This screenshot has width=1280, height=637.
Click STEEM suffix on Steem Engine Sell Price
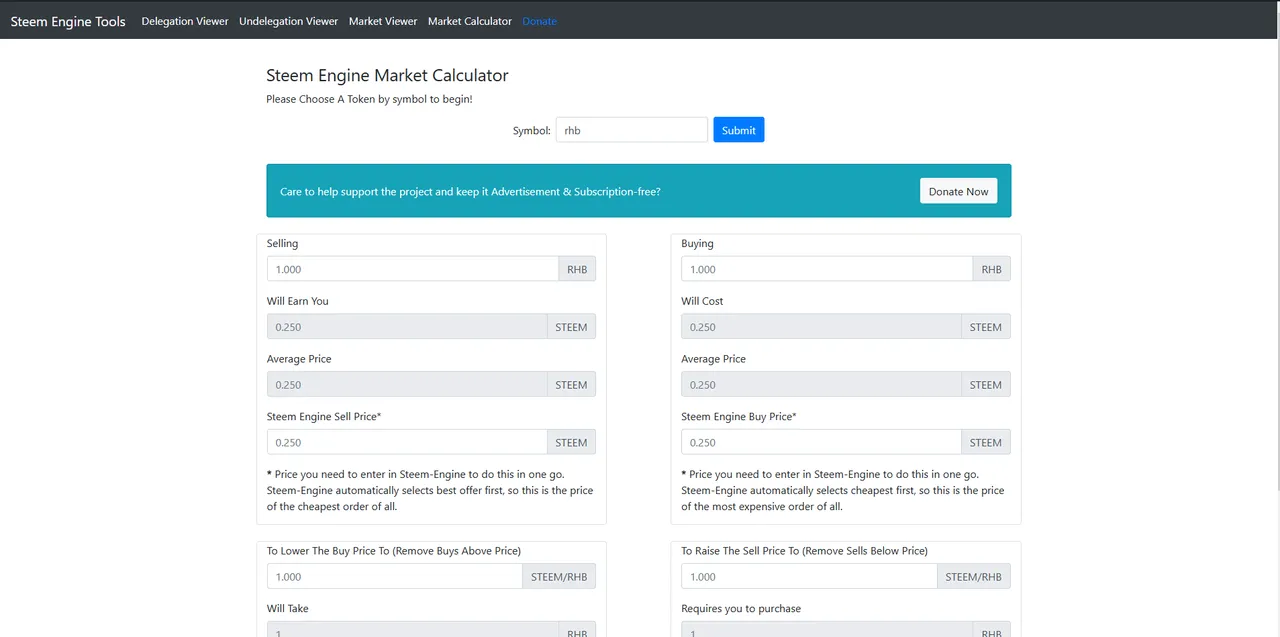571,442
